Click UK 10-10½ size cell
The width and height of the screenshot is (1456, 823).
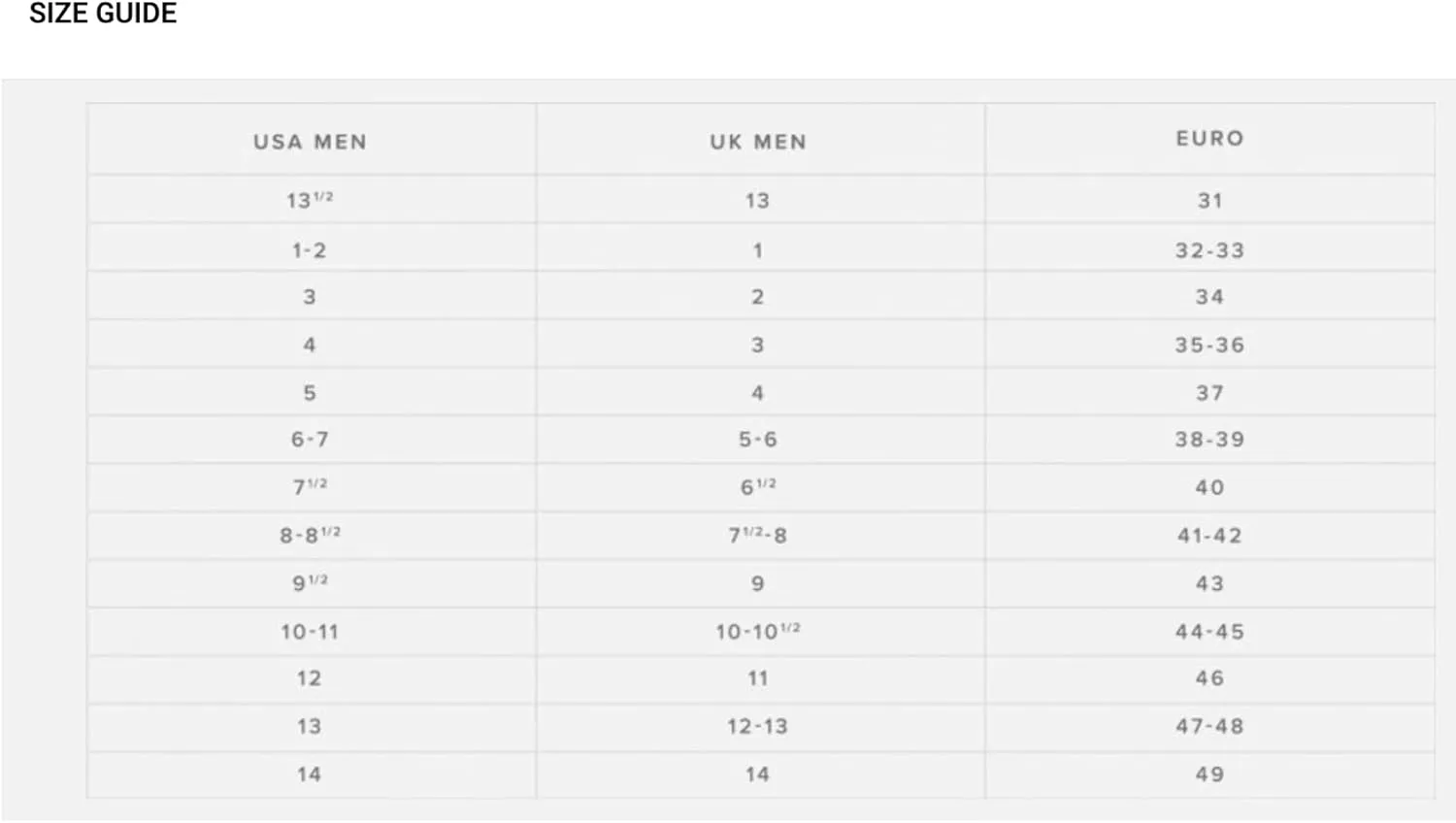click(758, 631)
